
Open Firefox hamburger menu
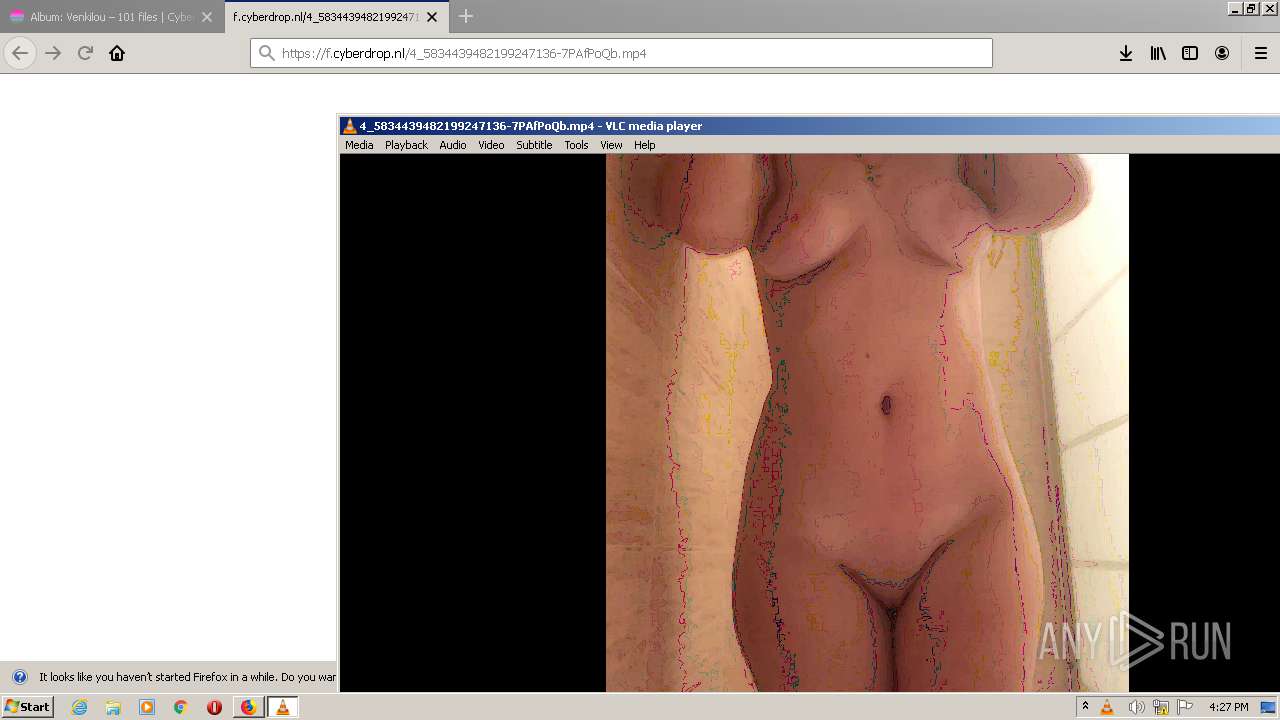point(1261,53)
